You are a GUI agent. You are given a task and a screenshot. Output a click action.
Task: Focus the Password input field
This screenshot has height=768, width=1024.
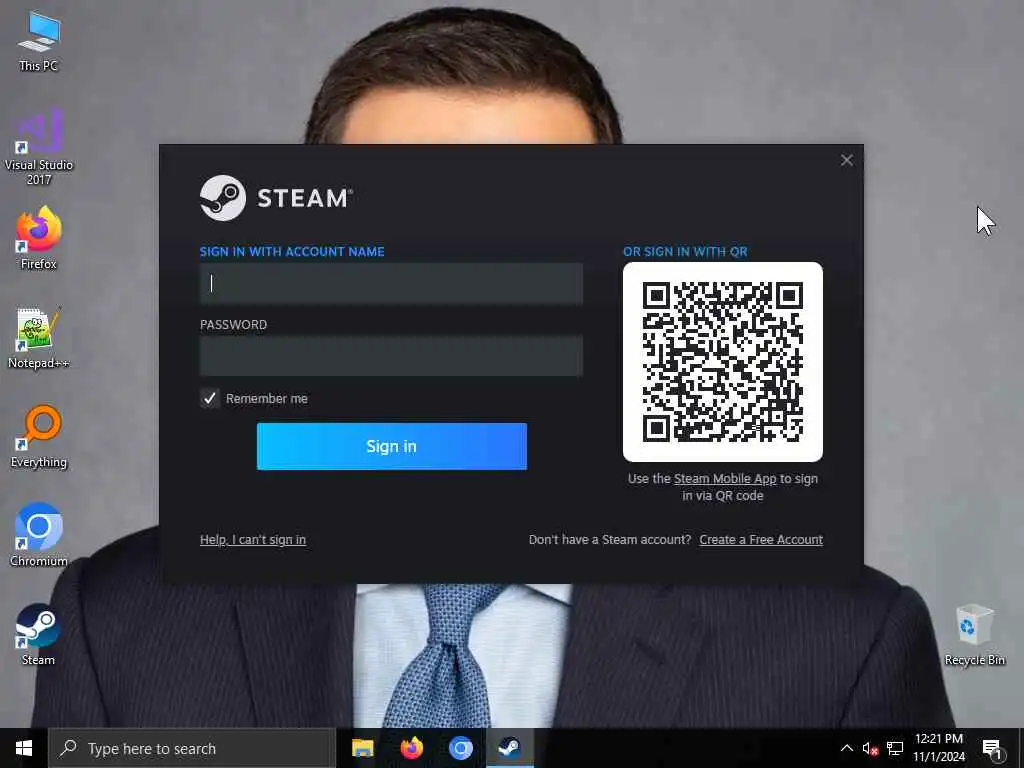point(391,356)
